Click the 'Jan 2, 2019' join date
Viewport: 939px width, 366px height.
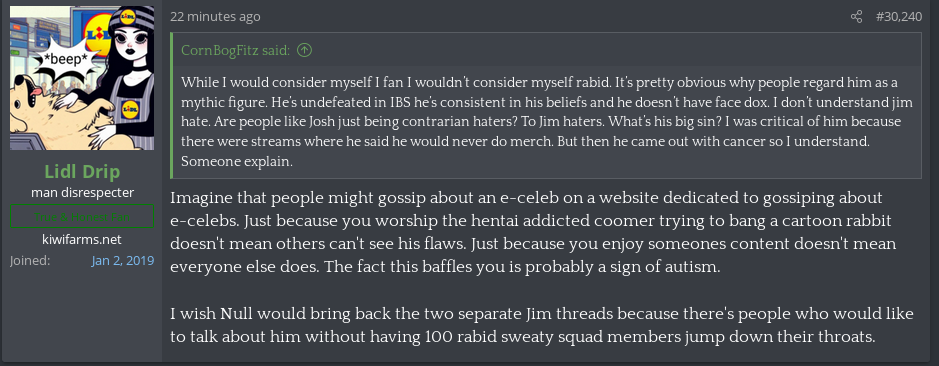coord(123,261)
